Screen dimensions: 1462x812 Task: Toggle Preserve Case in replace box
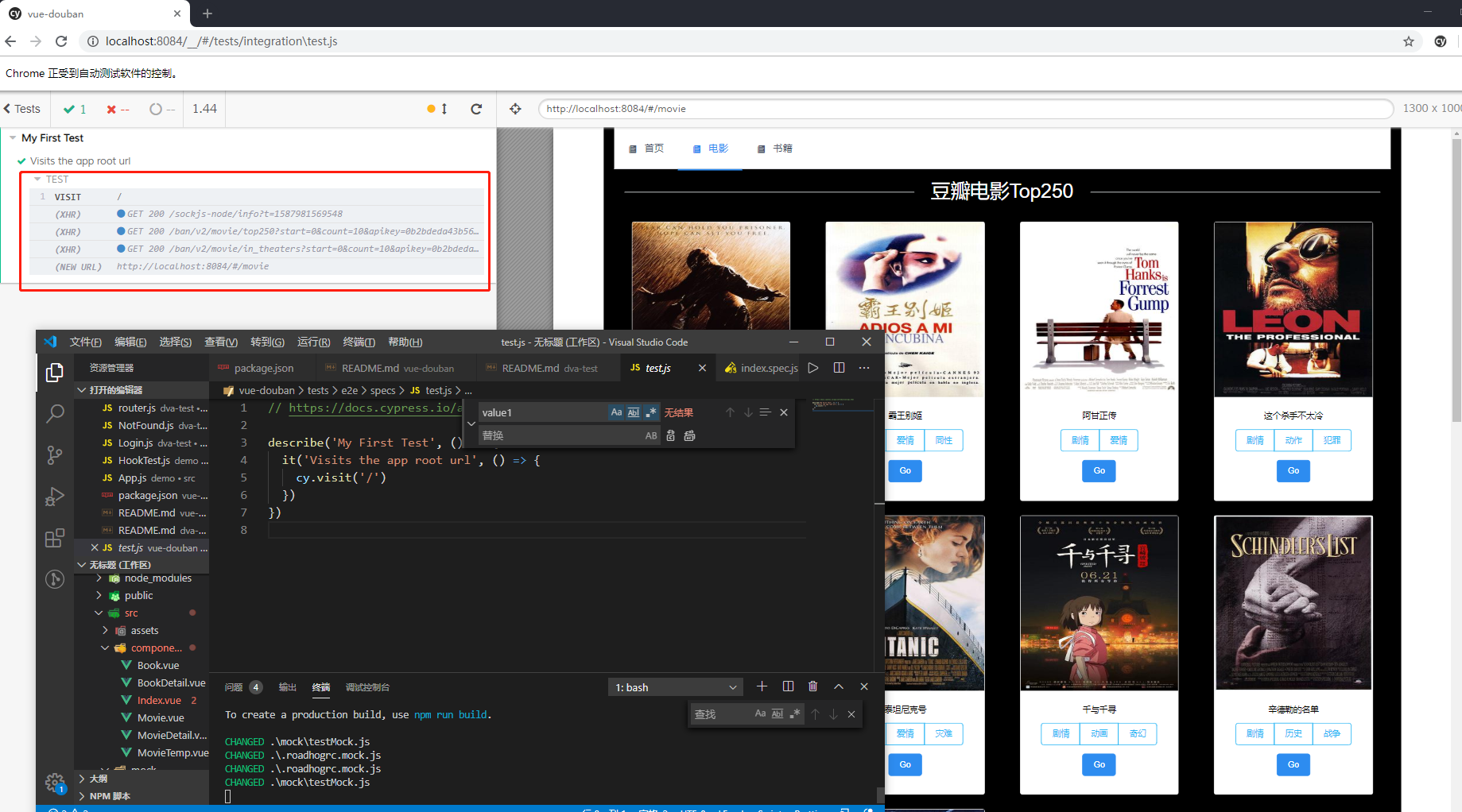pos(651,435)
